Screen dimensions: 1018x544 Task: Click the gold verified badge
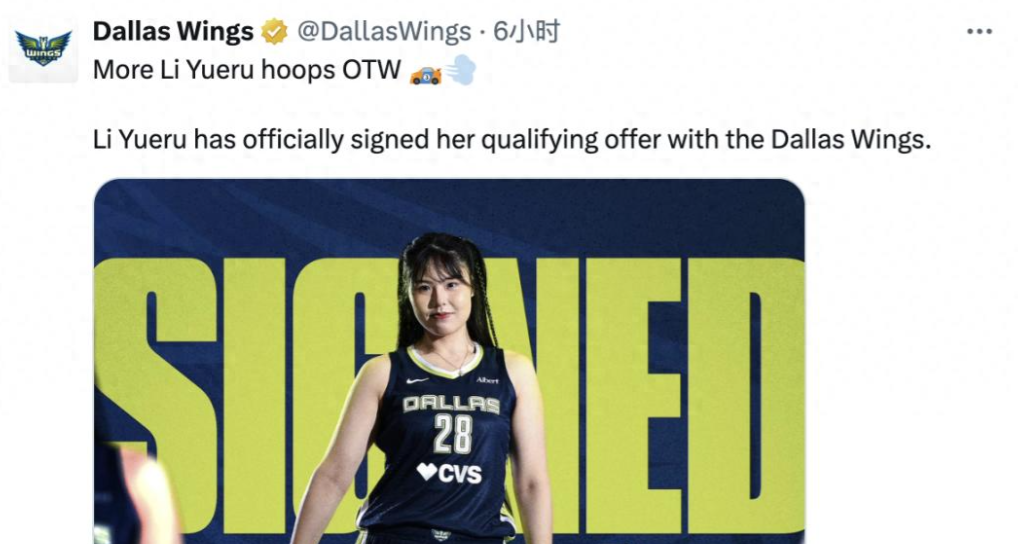point(274,32)
